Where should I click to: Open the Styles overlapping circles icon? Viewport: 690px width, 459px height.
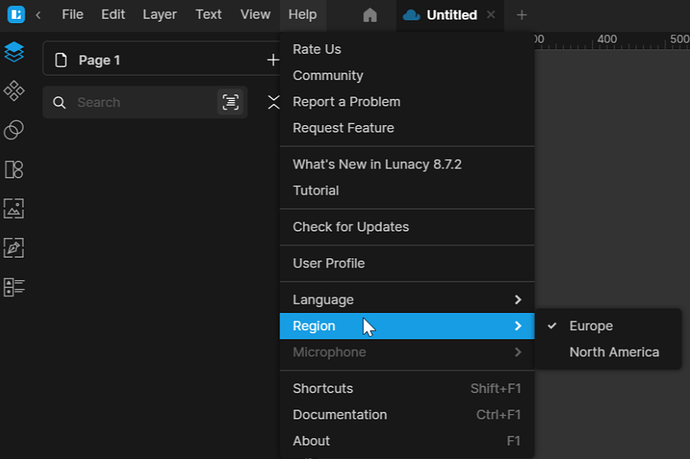point(14,130)
